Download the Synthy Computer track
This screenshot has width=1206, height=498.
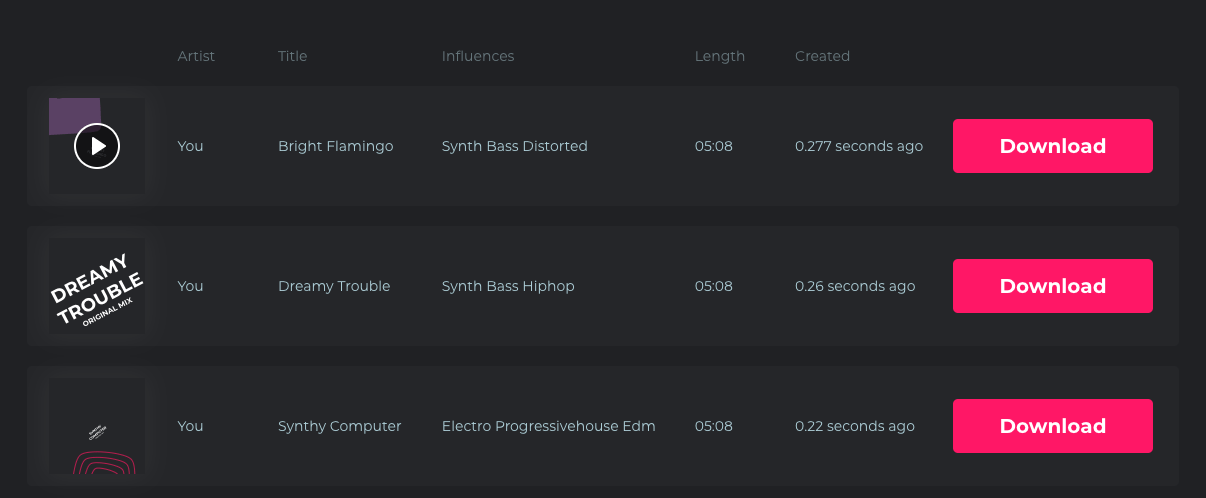click(x=1052, y=426)
